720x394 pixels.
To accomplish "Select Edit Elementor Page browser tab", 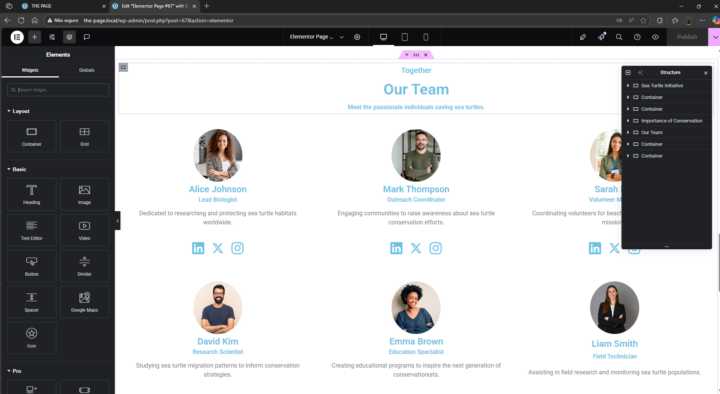I will 155,6.
